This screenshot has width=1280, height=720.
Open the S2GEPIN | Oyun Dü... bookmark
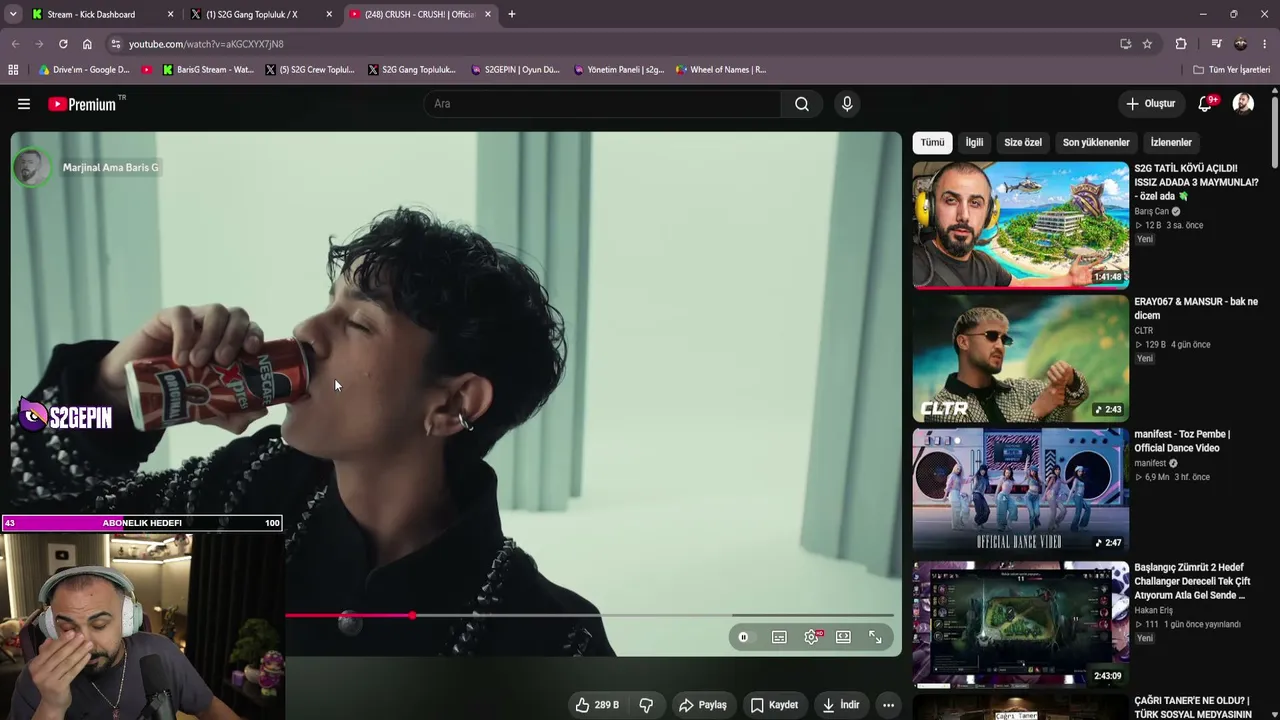point(515,70)
